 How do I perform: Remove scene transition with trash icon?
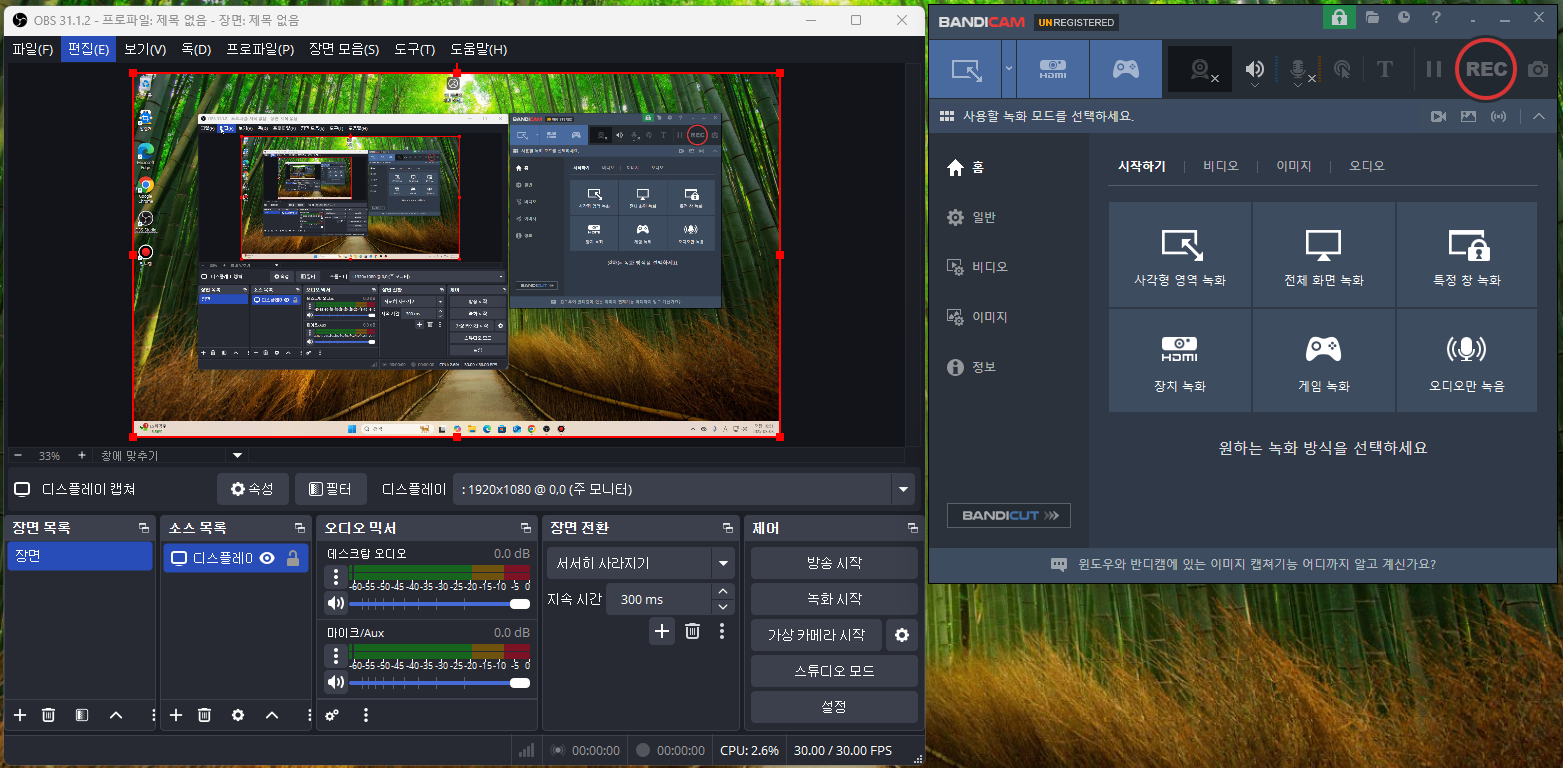point(692,631)
